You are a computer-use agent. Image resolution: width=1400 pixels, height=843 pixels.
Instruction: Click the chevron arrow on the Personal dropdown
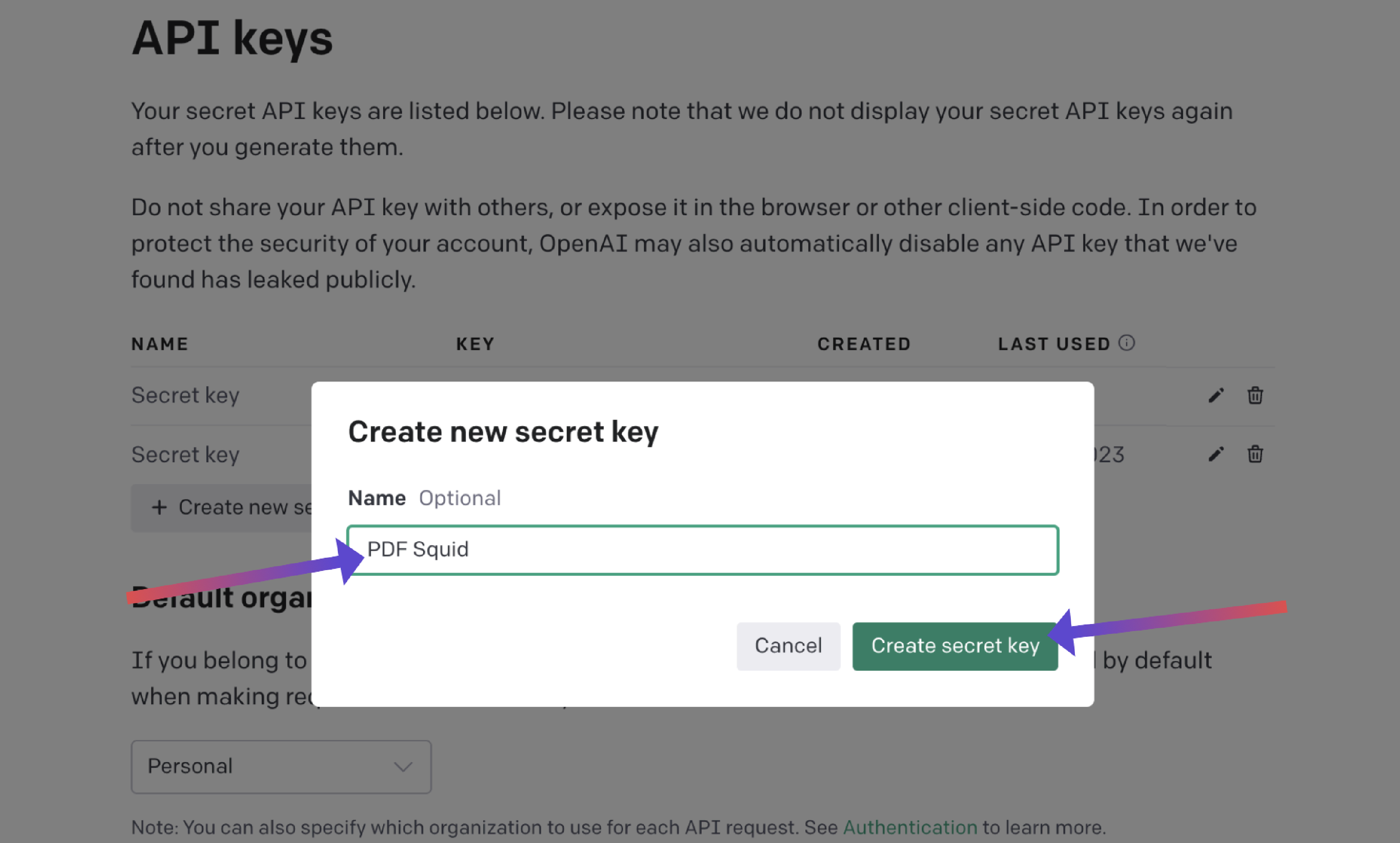tap(403, 767)
